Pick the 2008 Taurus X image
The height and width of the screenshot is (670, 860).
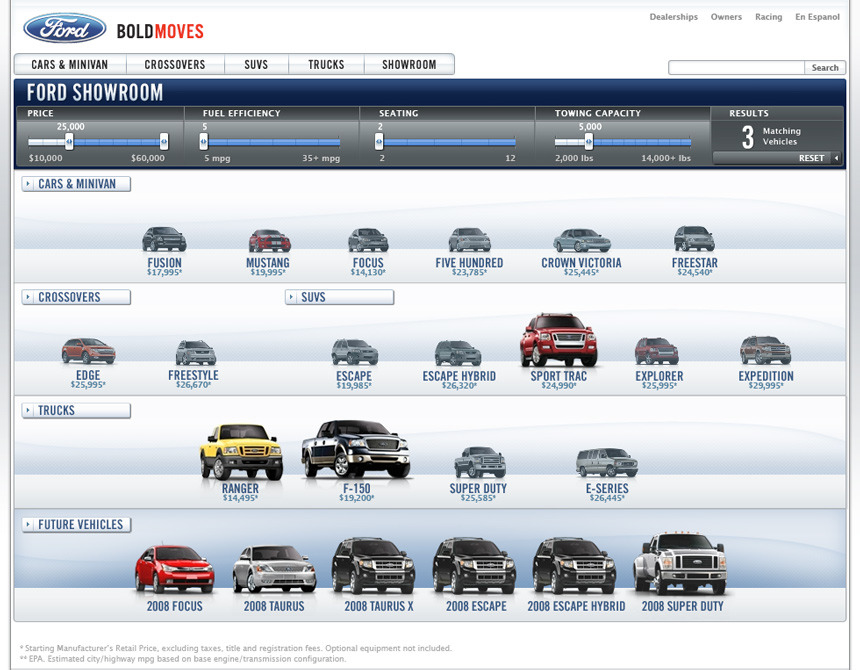point(373,566)
